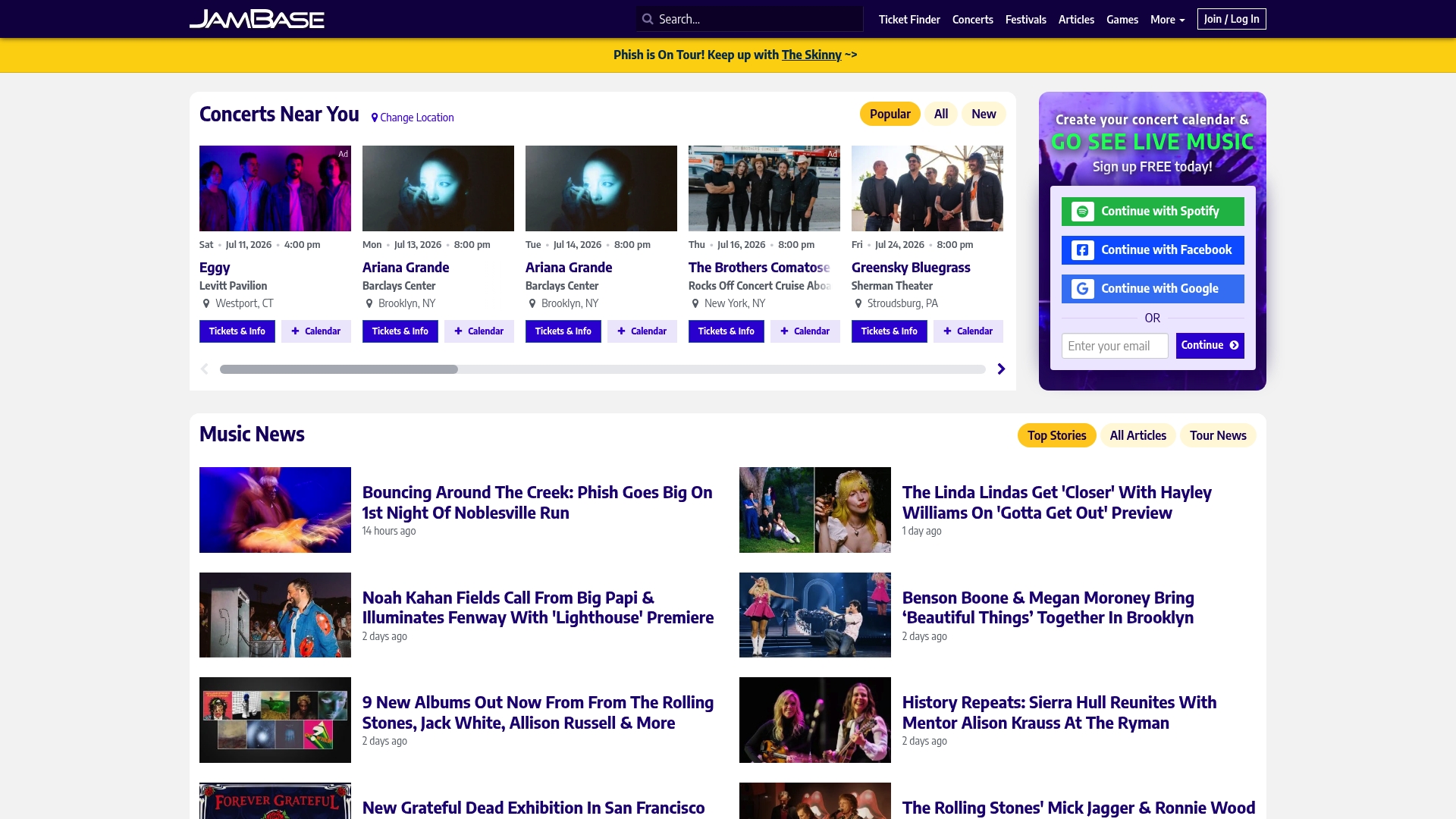The width and height of the screenshot is (1456, 819).
Task: Click the location pin next to Change Location
Action: 375,118
